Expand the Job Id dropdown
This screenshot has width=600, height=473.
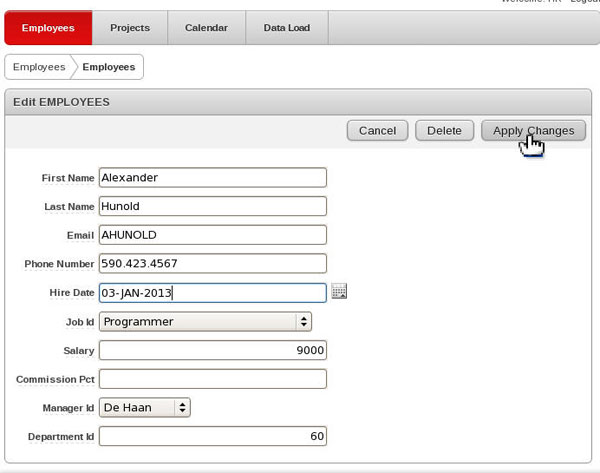coord(205,321)
